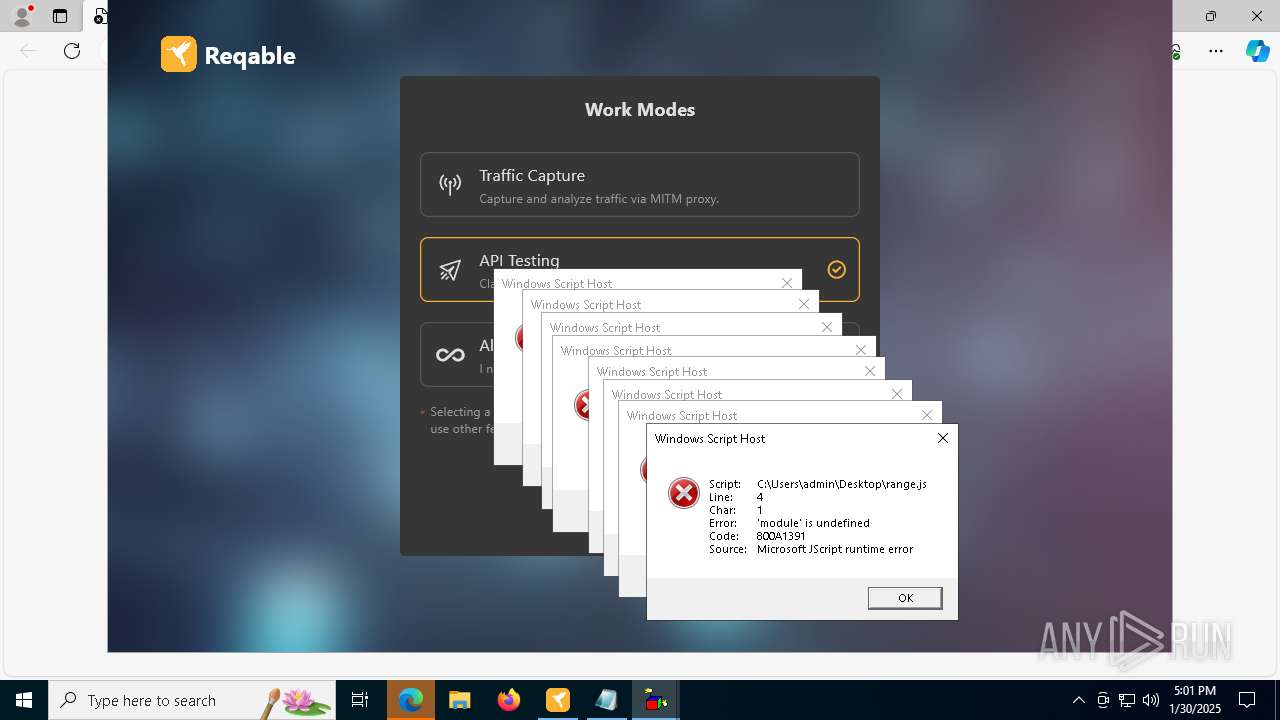Show hidden system tray icons
The height and width of the screenshot is (720, 1280).
tap(1079, 700)
